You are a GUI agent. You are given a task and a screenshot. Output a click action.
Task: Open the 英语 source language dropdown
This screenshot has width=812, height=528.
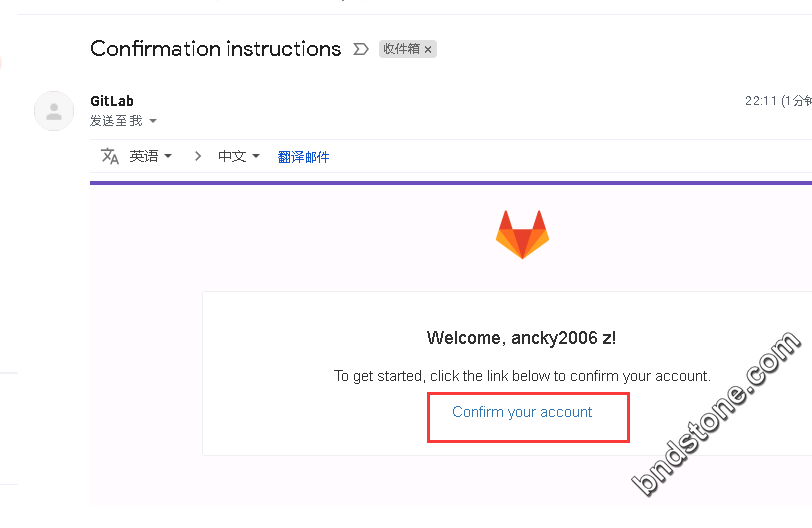(x=151, y=156)
